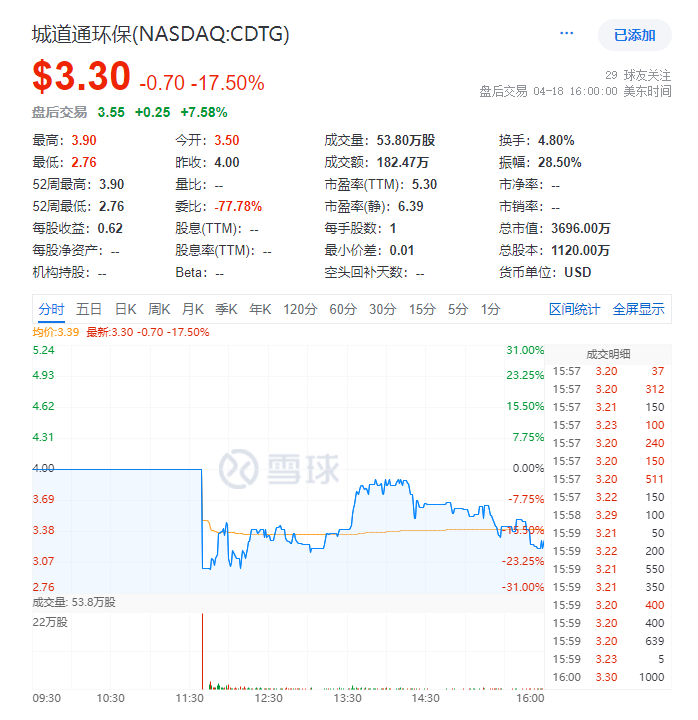698x720 pixels.
Task: Click the 成交额 value 182.47万
Action: pos(402,162)
